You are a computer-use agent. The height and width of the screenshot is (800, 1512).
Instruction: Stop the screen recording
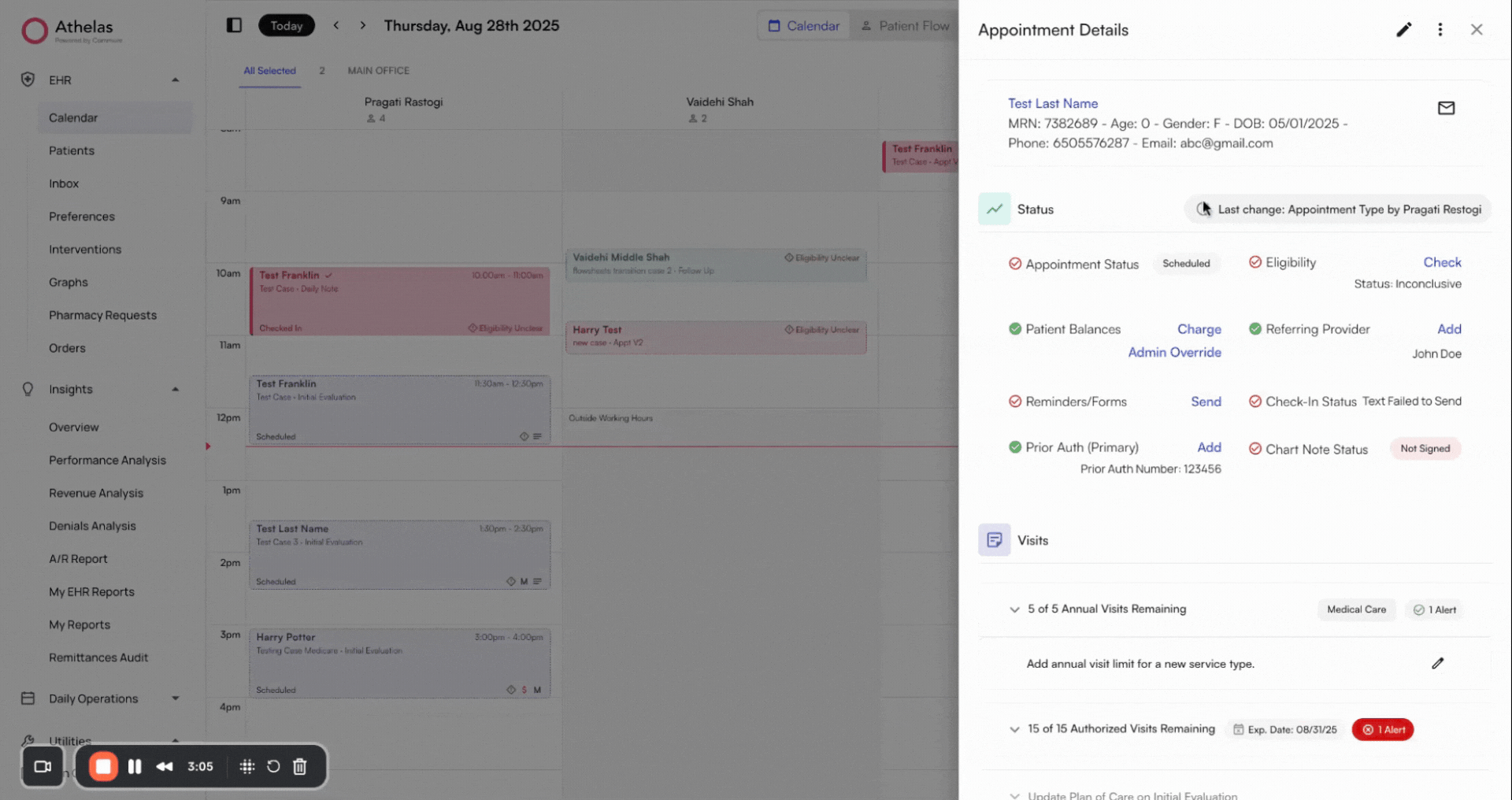[103, 766]
